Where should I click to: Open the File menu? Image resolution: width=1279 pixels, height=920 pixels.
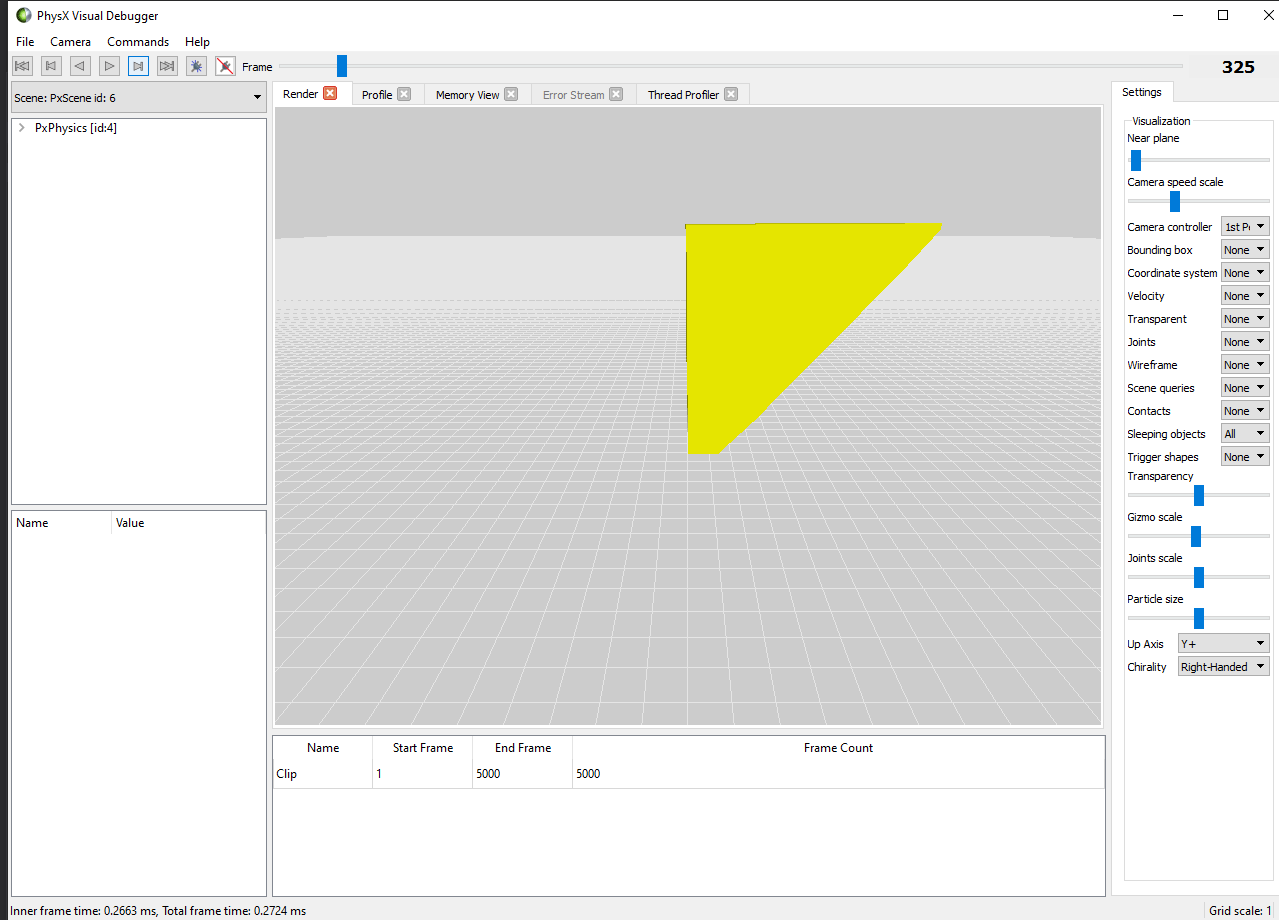pos(25,42)
